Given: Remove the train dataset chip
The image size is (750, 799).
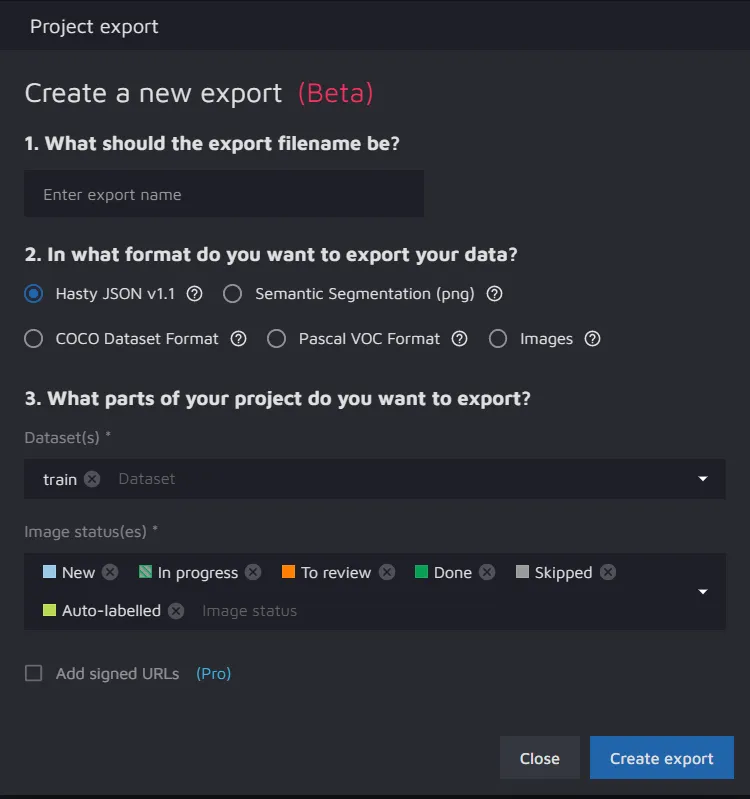Looking at the screenshot, I should (92, 479).
